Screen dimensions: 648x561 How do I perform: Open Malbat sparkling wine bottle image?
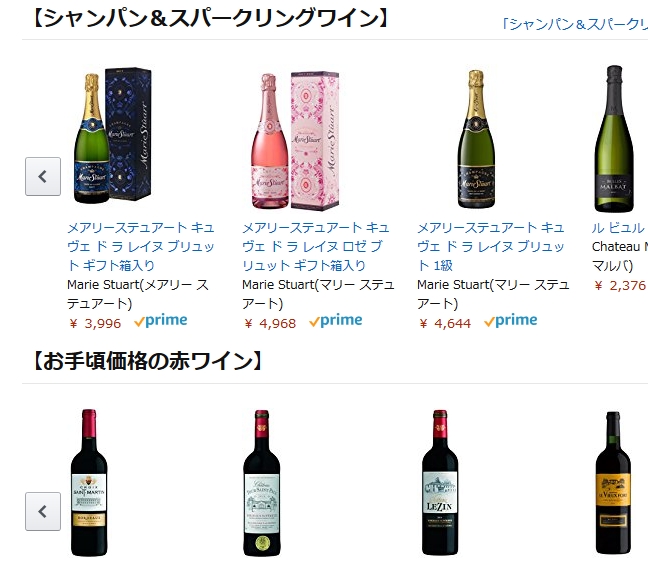[x=614, y=138]
